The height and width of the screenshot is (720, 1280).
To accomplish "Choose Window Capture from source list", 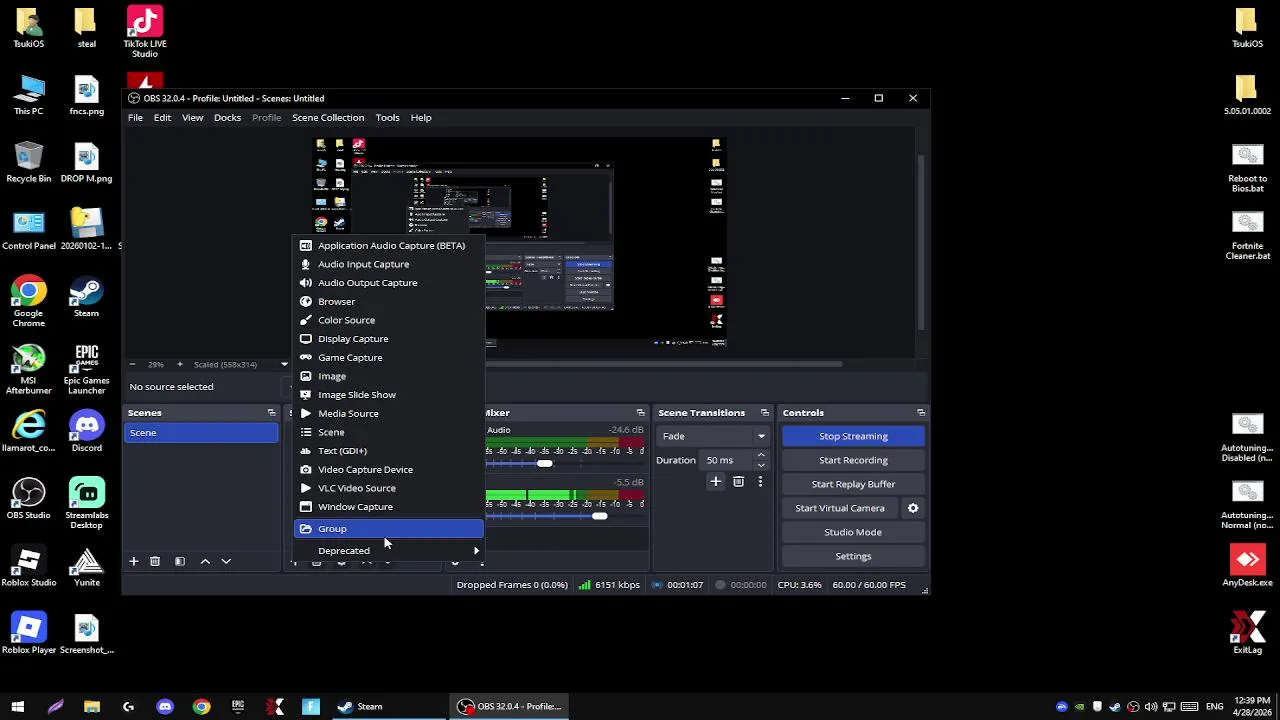I will pyautogui.click(x=389, y=507).
